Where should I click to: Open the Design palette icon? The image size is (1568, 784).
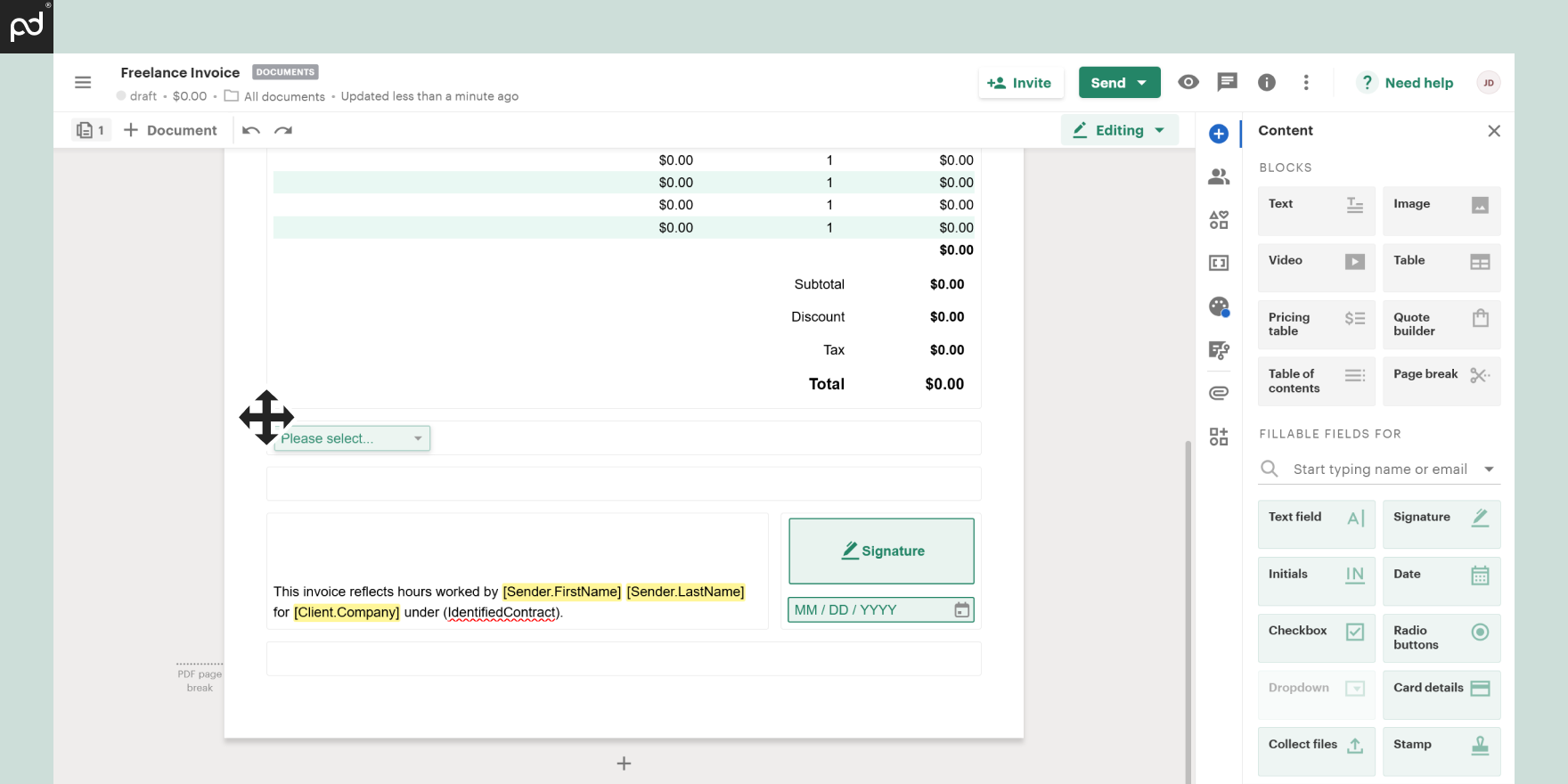tap(1219, 306)
